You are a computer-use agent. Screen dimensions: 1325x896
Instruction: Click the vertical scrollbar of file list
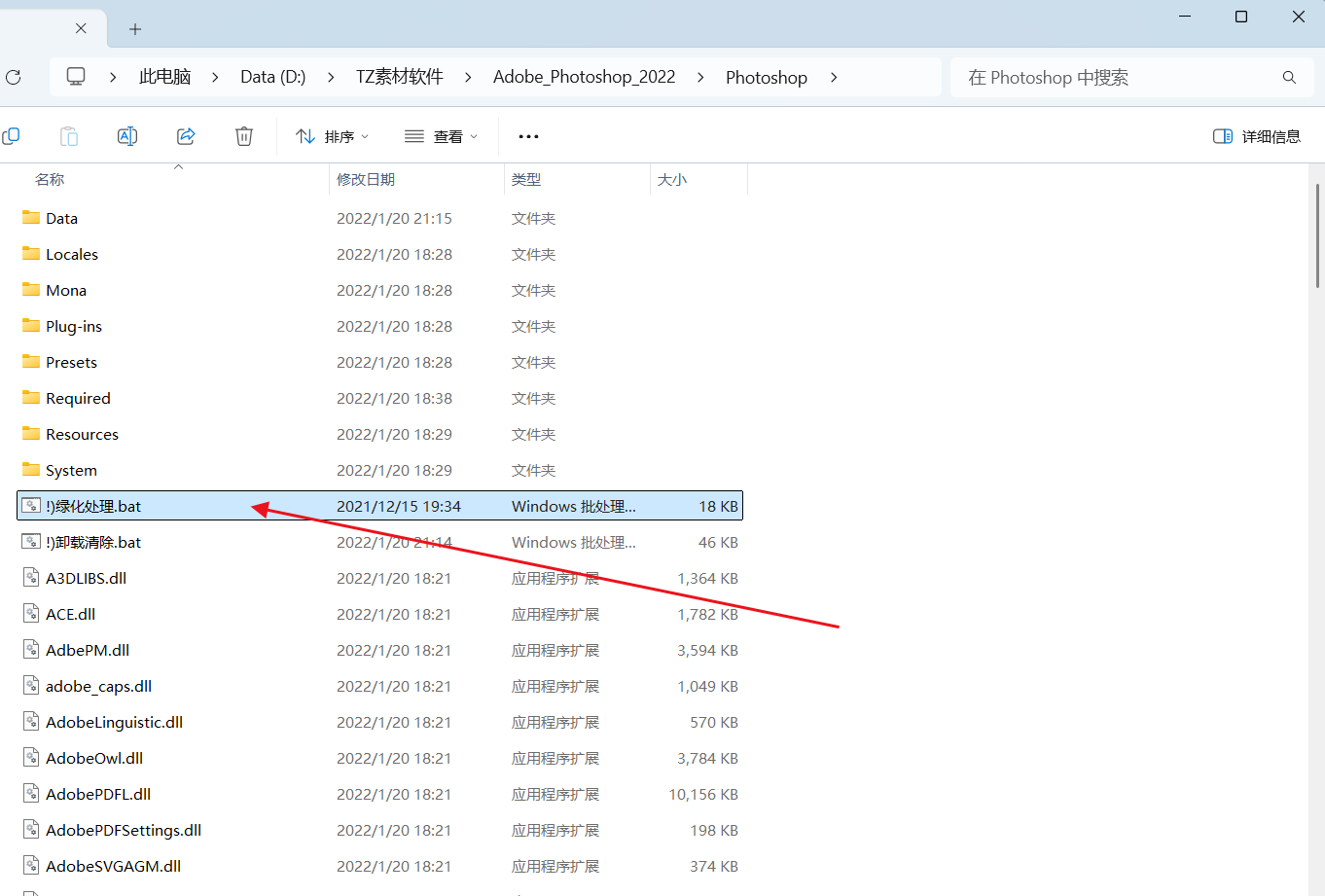coord(1318,236)
